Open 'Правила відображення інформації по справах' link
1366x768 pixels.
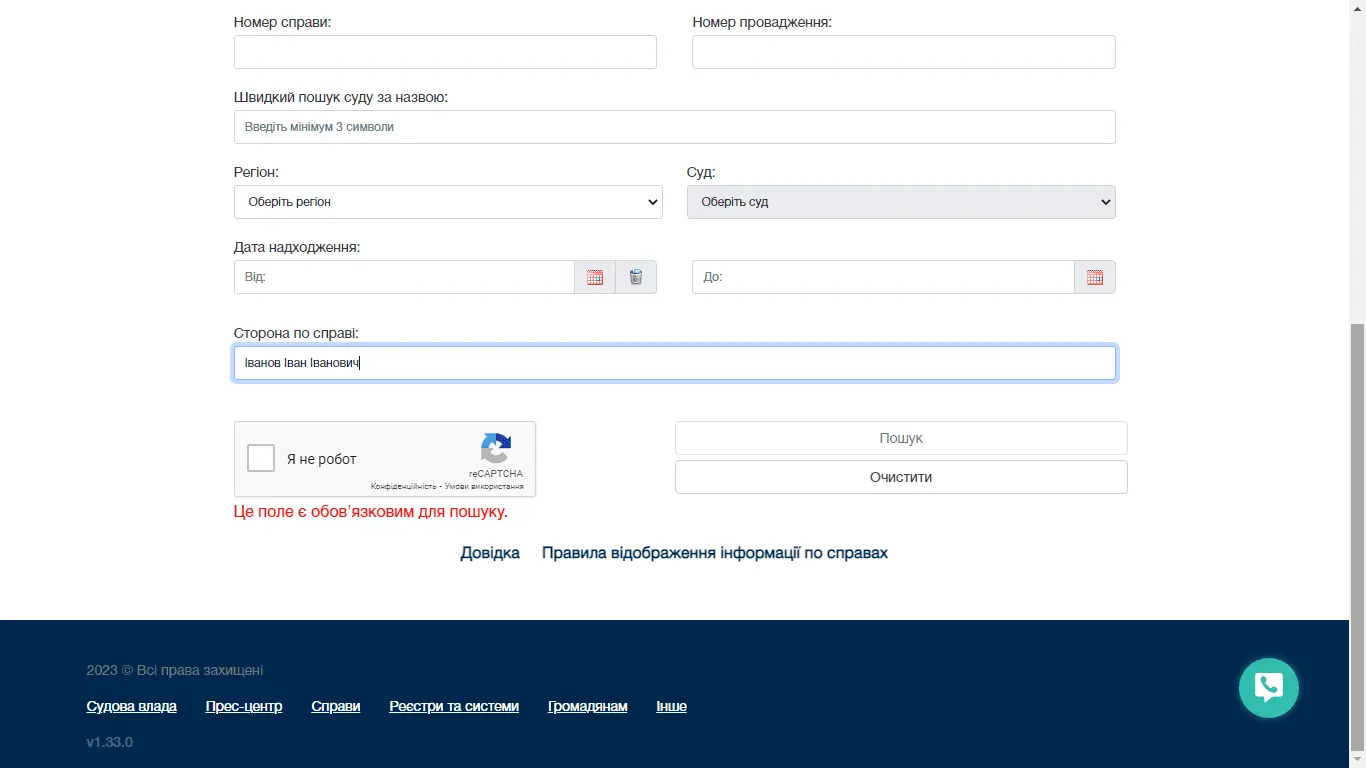[x=715, y=553]
